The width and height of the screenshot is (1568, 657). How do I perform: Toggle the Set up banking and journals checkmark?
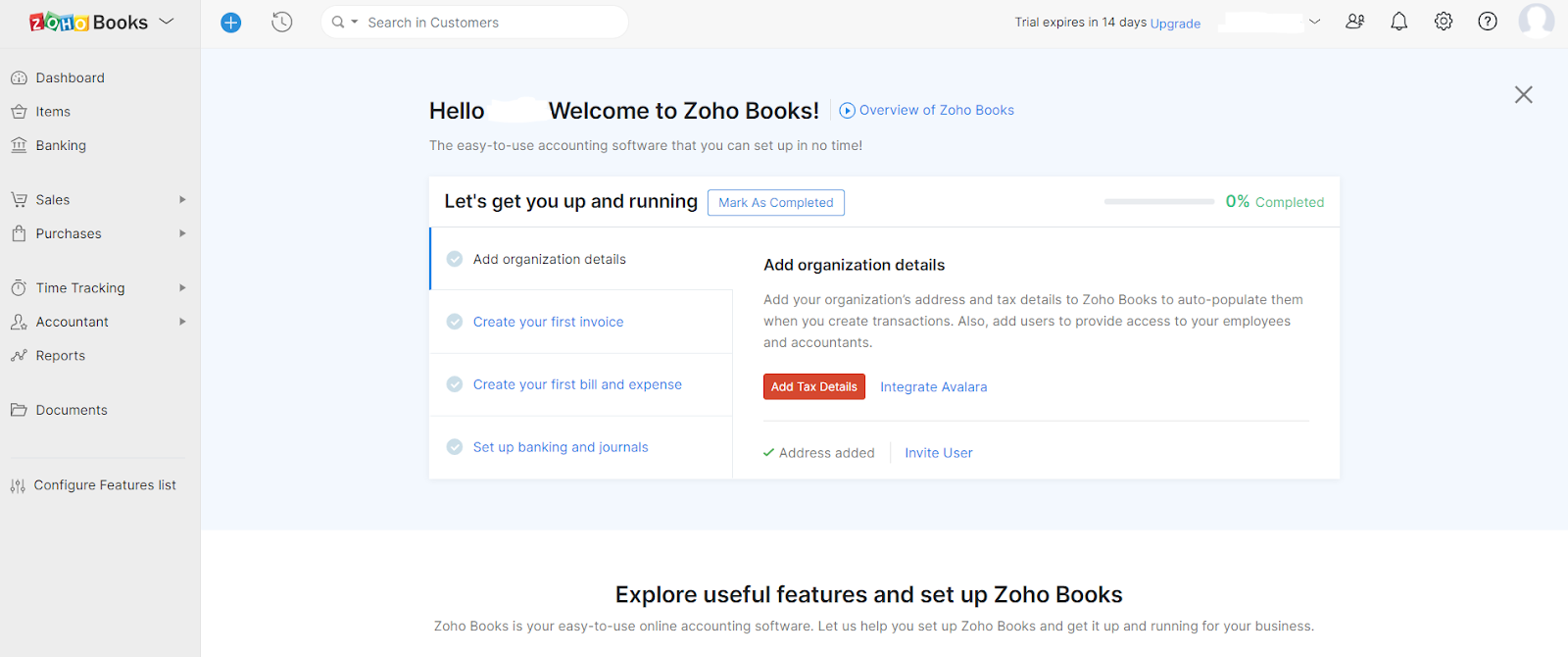coord(455,447)
